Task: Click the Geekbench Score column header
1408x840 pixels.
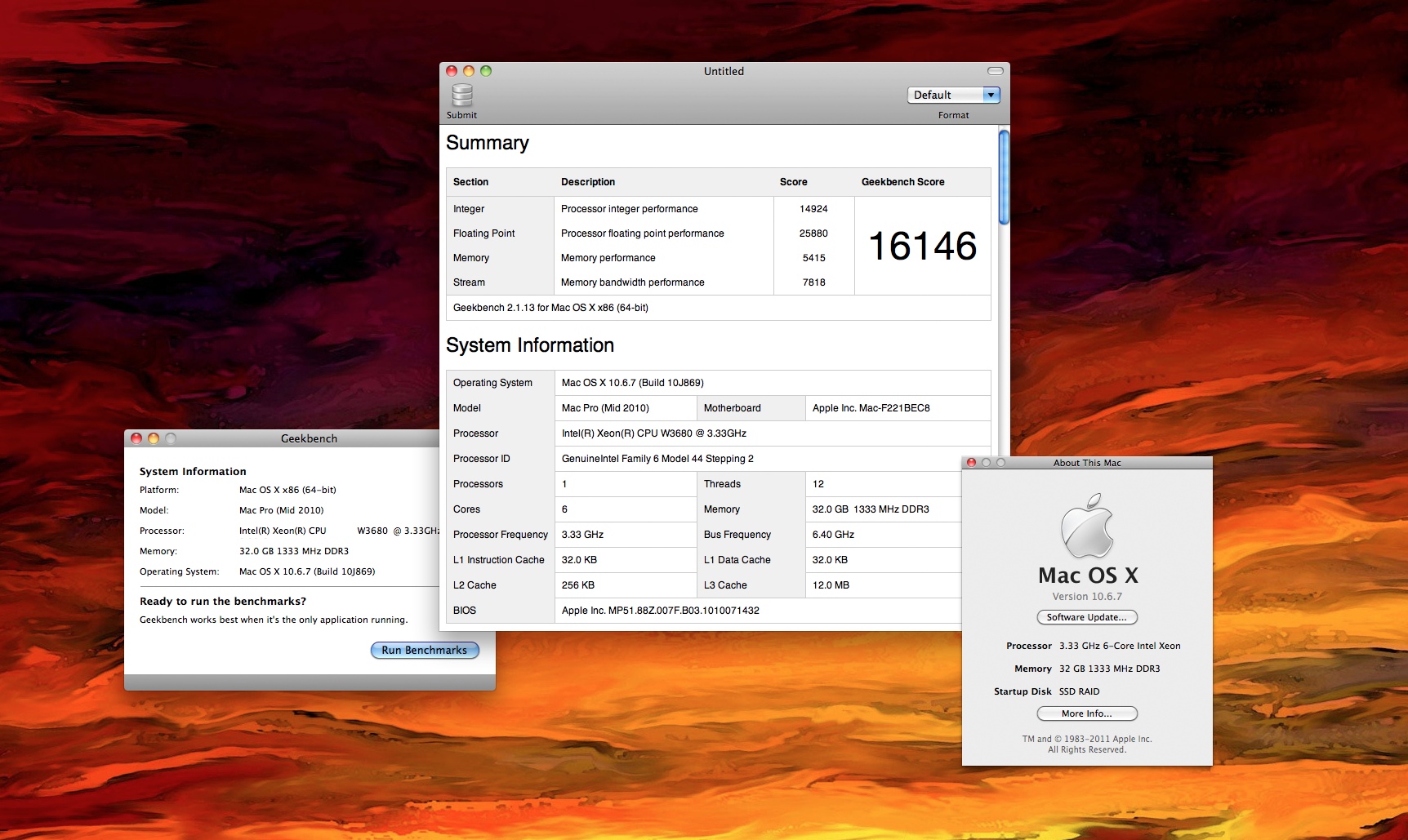Action: point(903,182)
